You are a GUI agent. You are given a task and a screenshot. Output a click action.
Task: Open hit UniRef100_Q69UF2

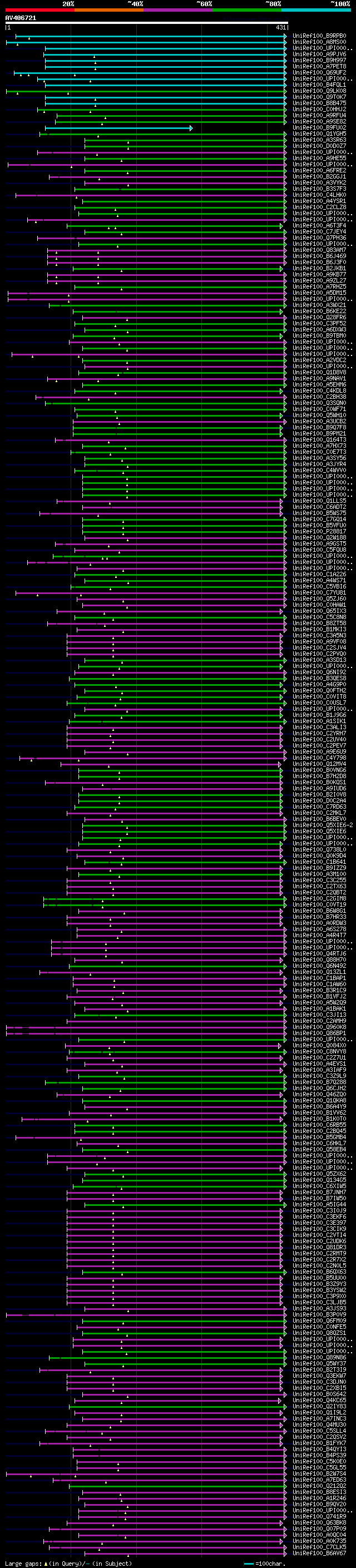(x=319, y=72)
